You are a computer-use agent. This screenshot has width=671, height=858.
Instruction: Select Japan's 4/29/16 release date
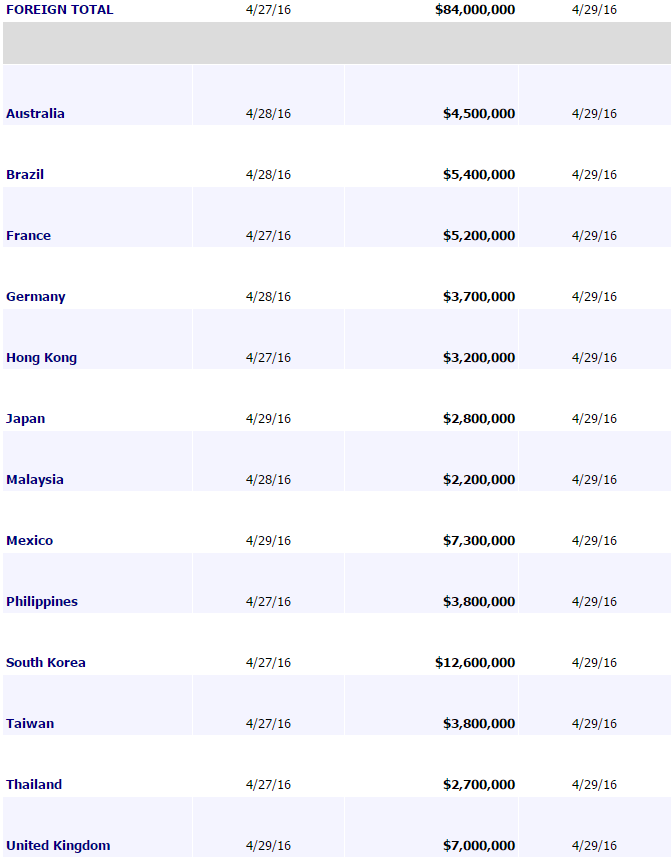tap(268, 419)
